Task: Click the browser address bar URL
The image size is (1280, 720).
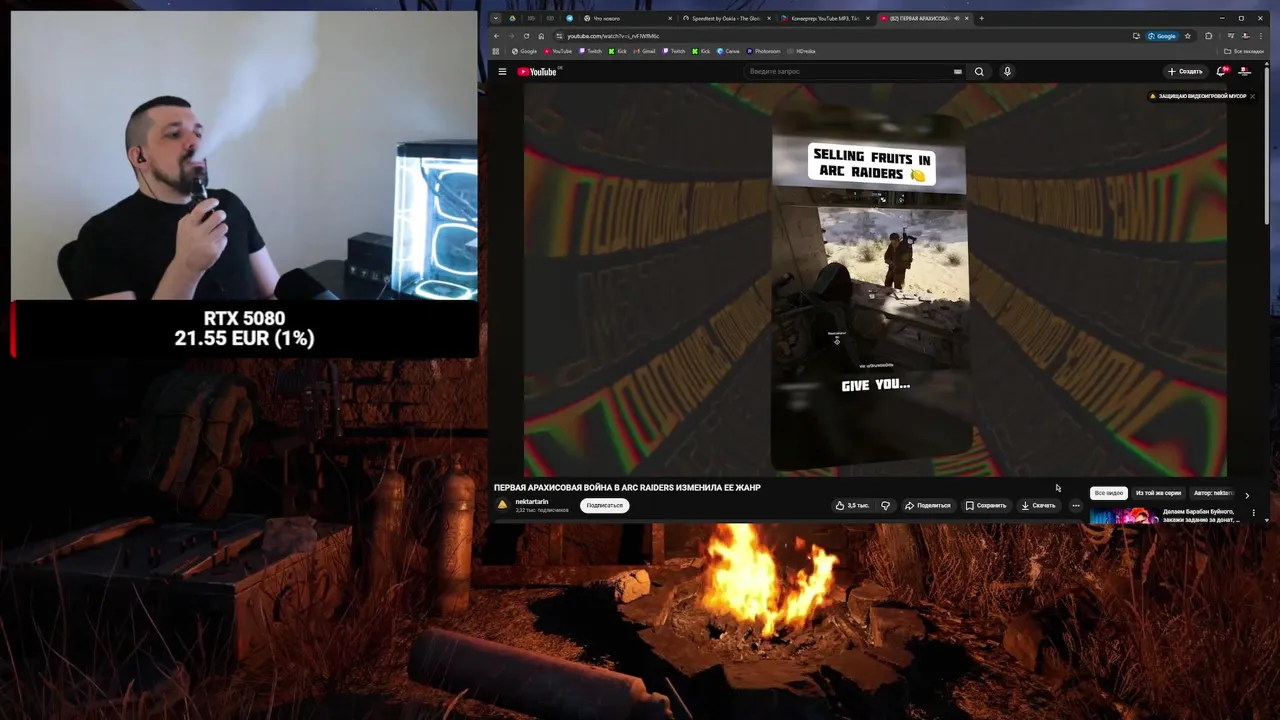Action: [613, 36]
